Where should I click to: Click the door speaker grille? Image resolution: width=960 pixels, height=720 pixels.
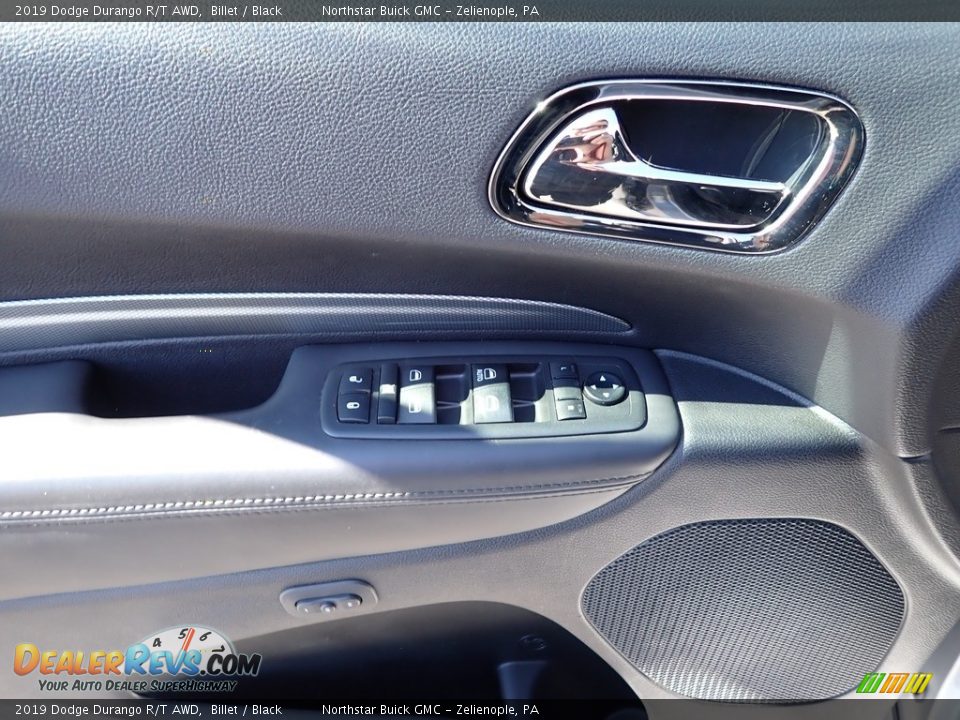click(x=743, y=609)
